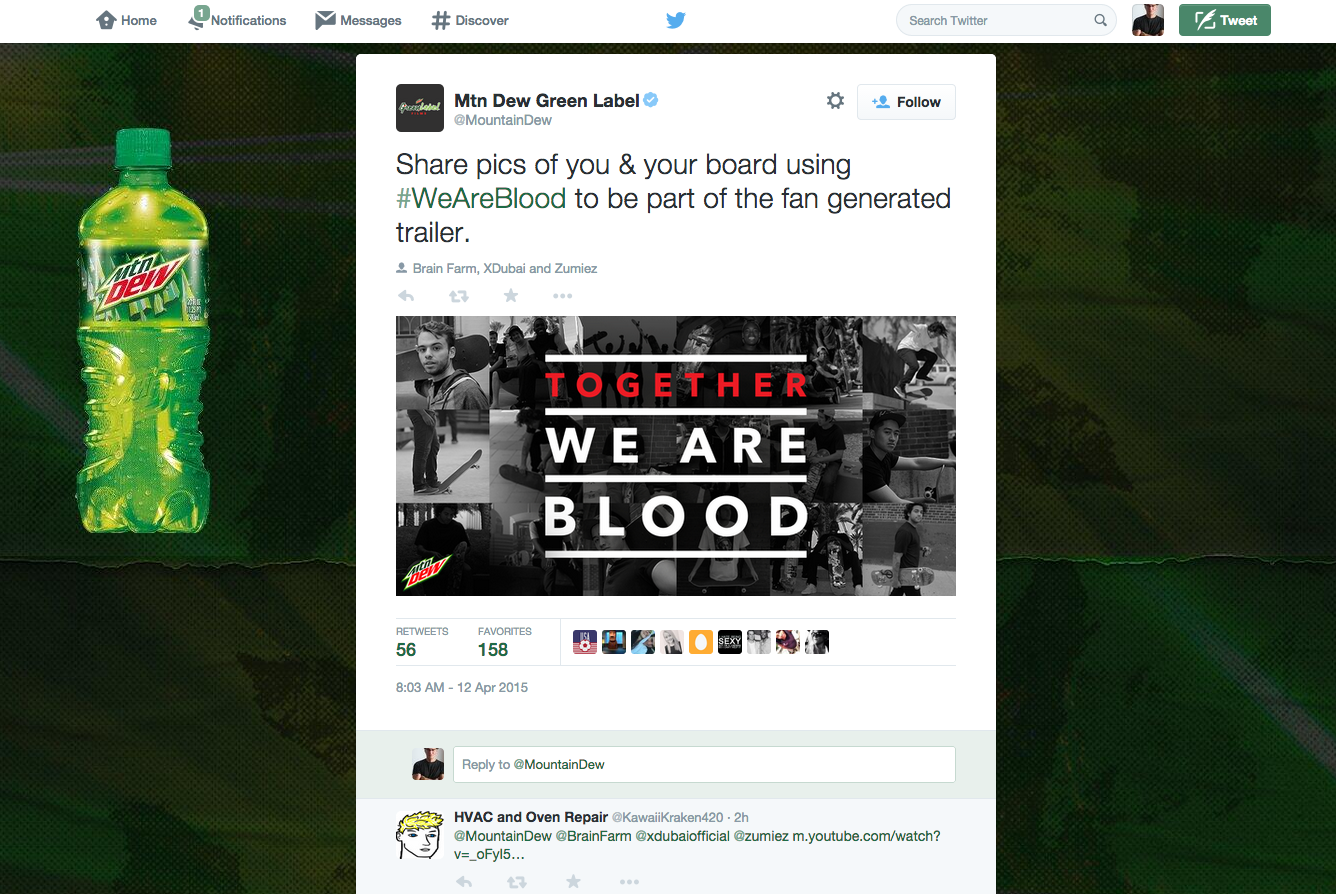Follow Mtn Dew Green Label
1336x894 pixels.
[906, 102]
